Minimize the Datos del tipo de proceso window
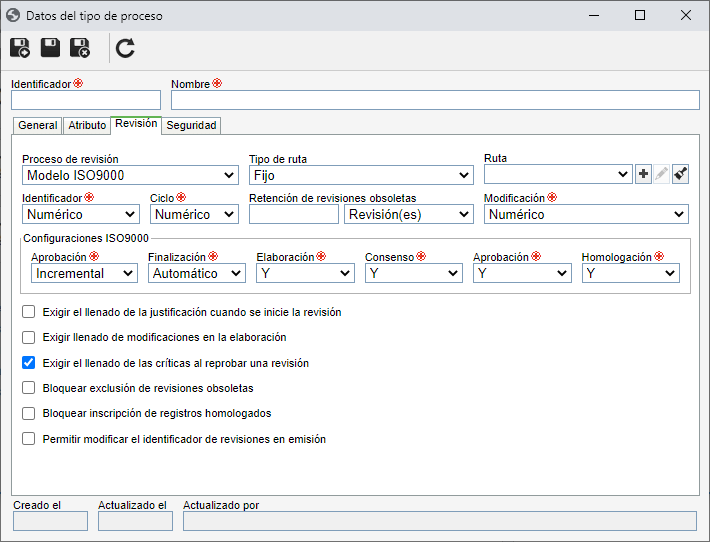This screenshot has height=542, width=710. 594,15
